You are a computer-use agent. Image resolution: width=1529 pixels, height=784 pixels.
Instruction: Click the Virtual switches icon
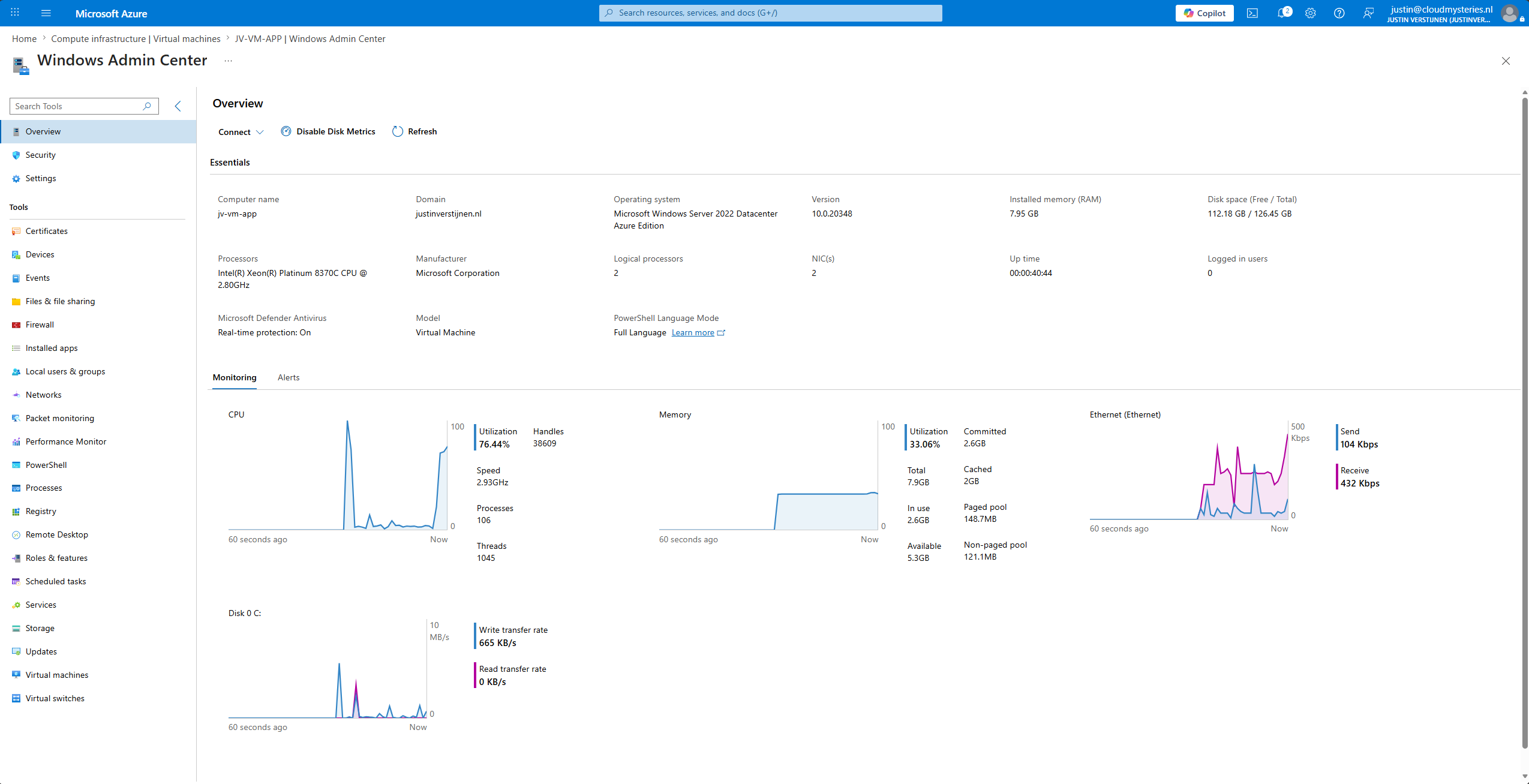pos(16,699)
